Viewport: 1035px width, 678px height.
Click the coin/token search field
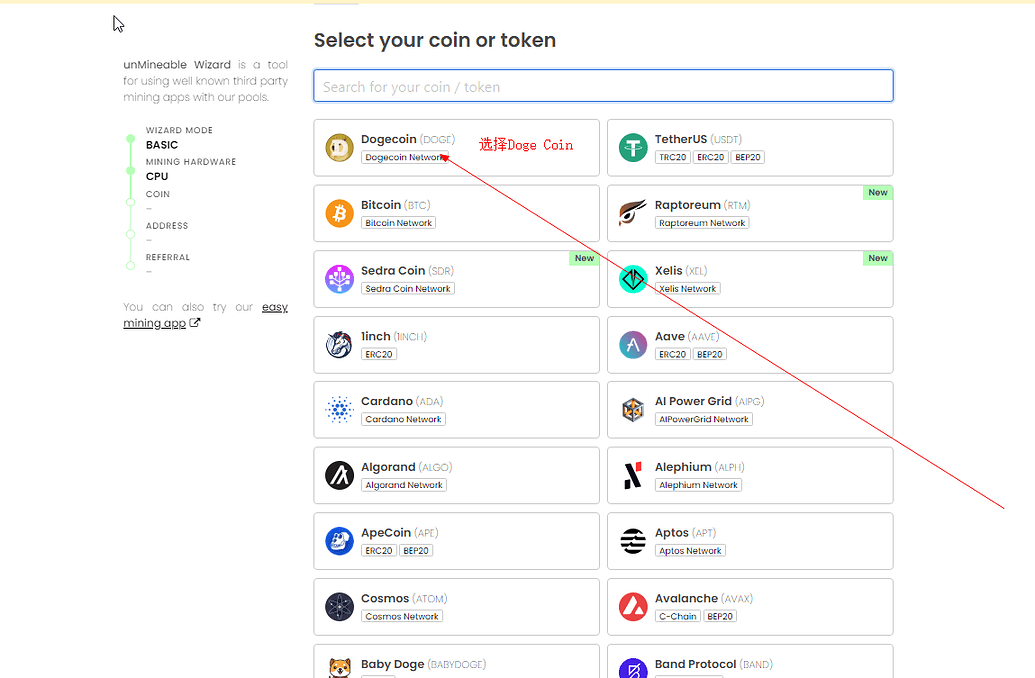click(x=603, y=85)
